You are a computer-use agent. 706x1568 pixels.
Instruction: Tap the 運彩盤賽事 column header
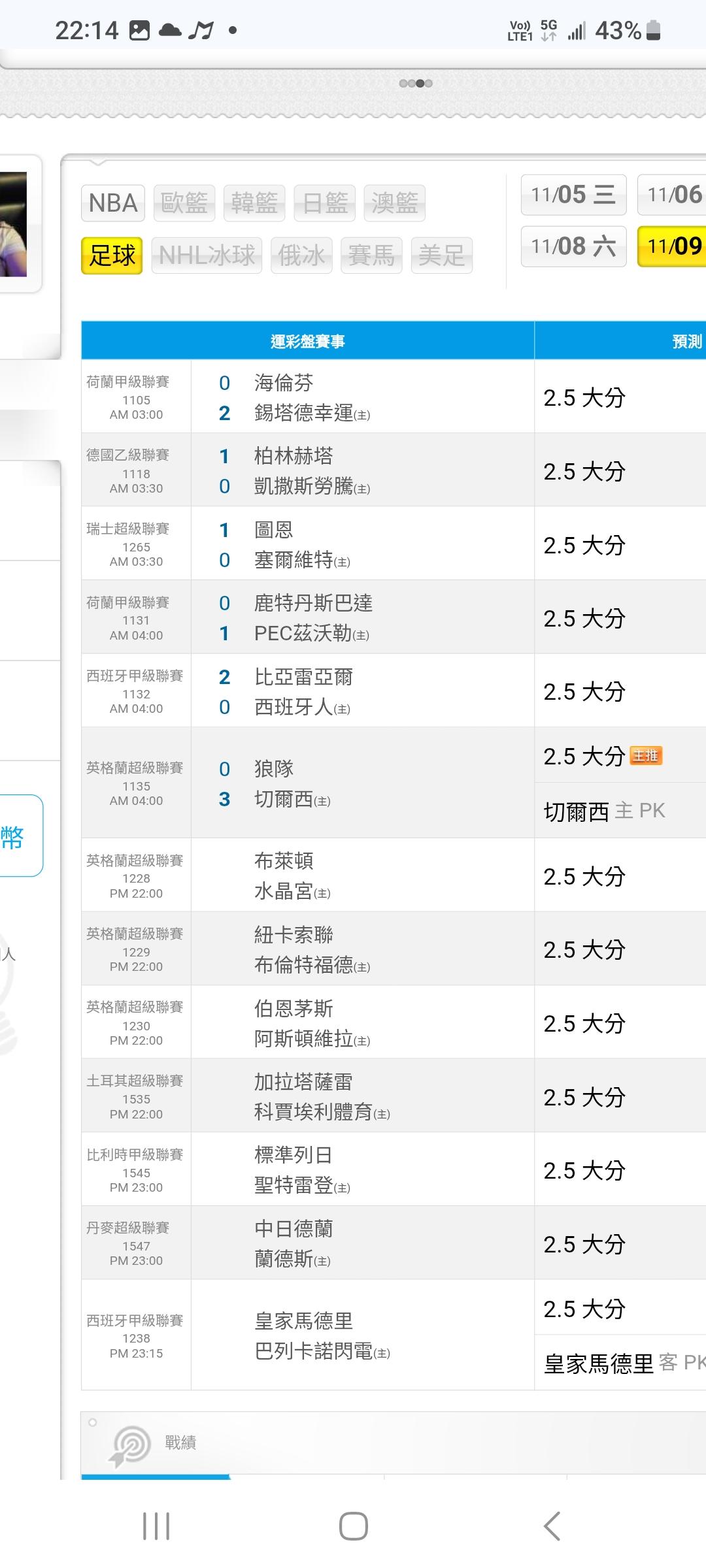point(308,341)
